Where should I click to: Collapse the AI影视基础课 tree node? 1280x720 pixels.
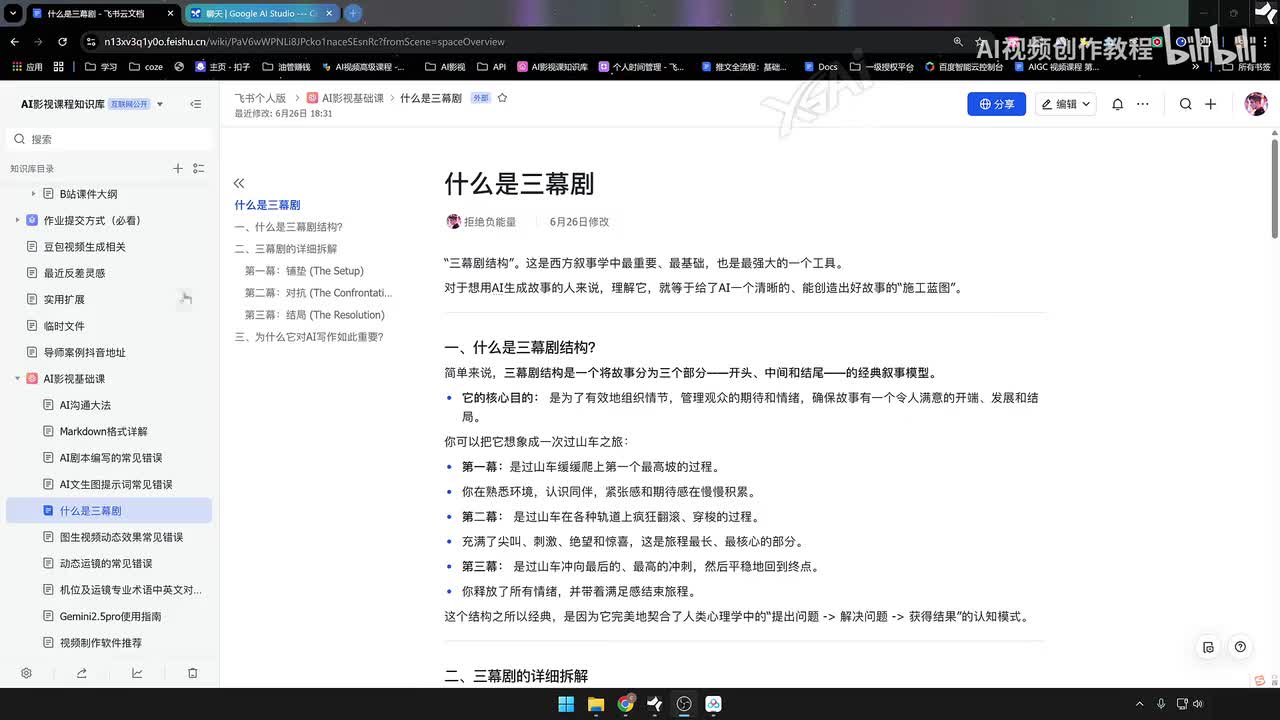click(17, 379)
